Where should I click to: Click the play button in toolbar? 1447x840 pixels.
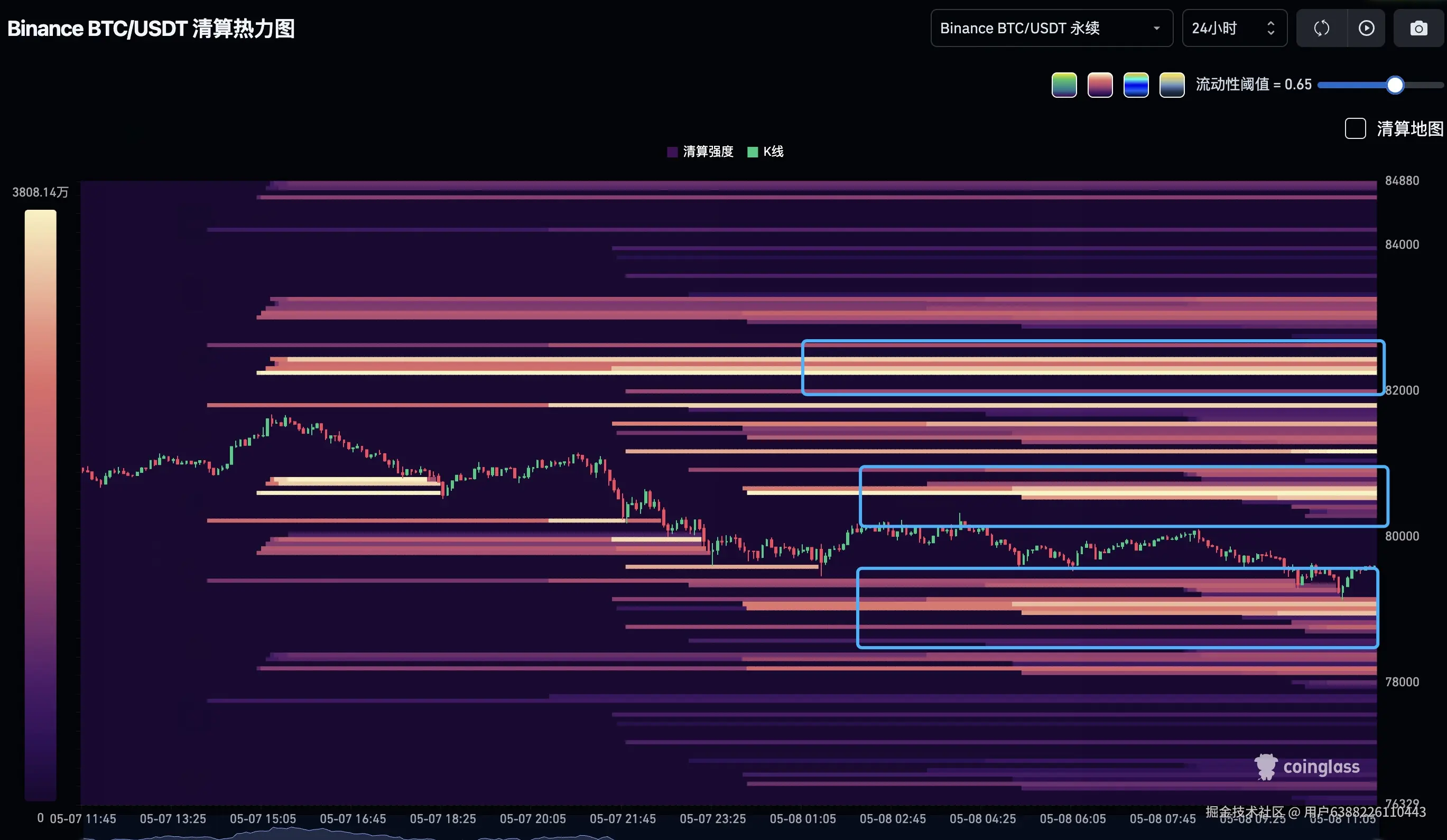tap(1367, 28)
